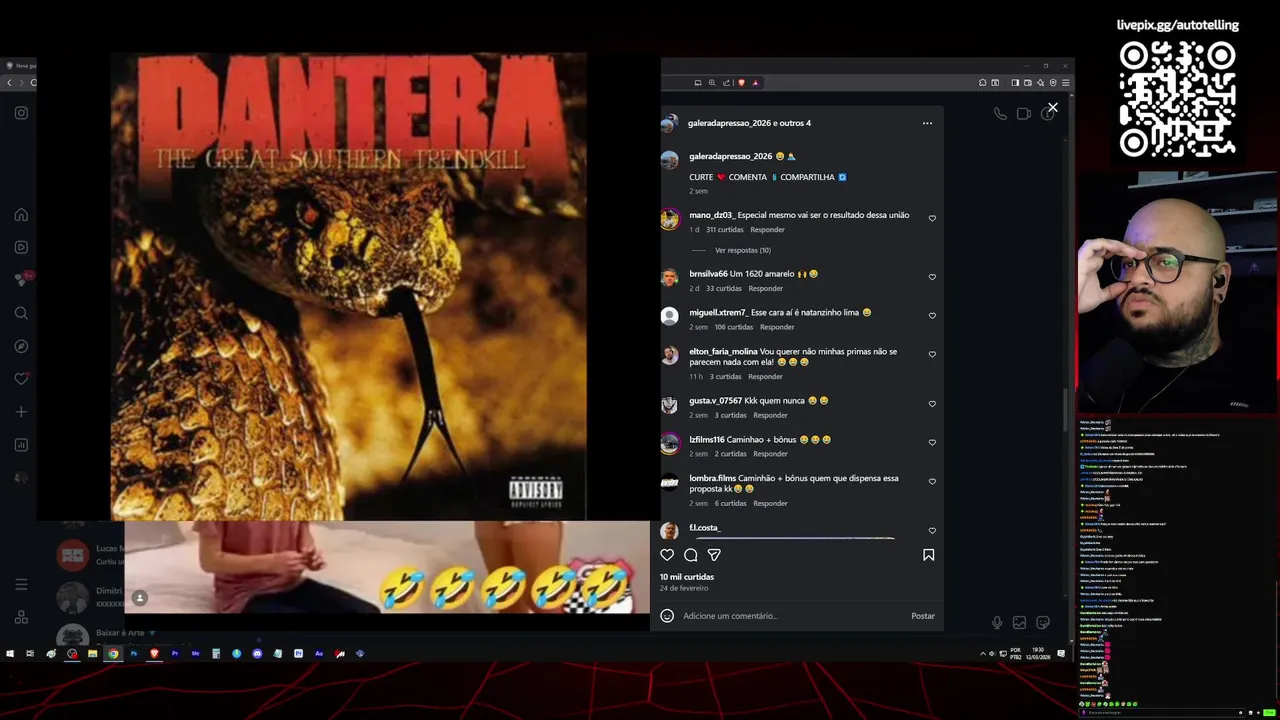Click the zoom magnifier icon in address bar
This screenshot has height=720, width=1280.
pyautogui.click(x=712, y=83)
